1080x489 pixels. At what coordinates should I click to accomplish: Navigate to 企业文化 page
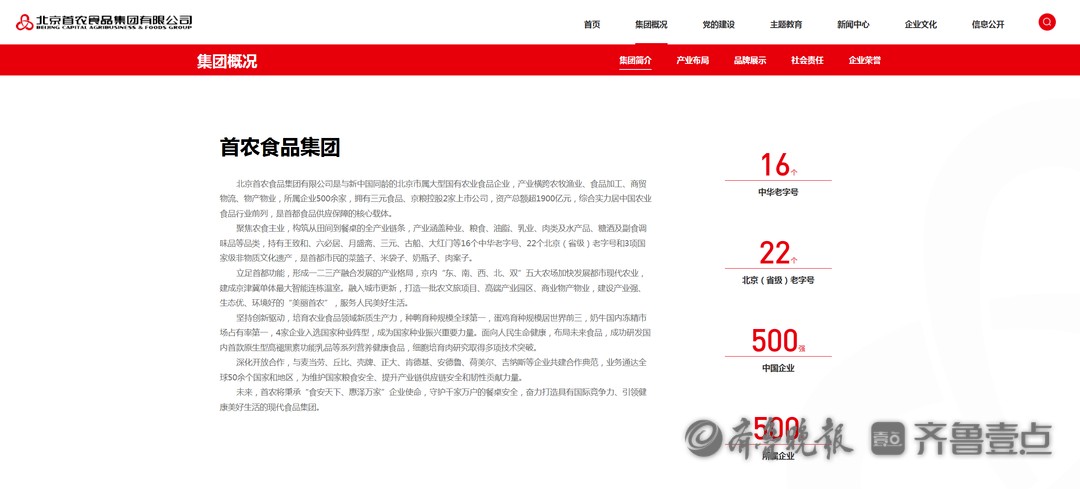click(x=921, y=25)
